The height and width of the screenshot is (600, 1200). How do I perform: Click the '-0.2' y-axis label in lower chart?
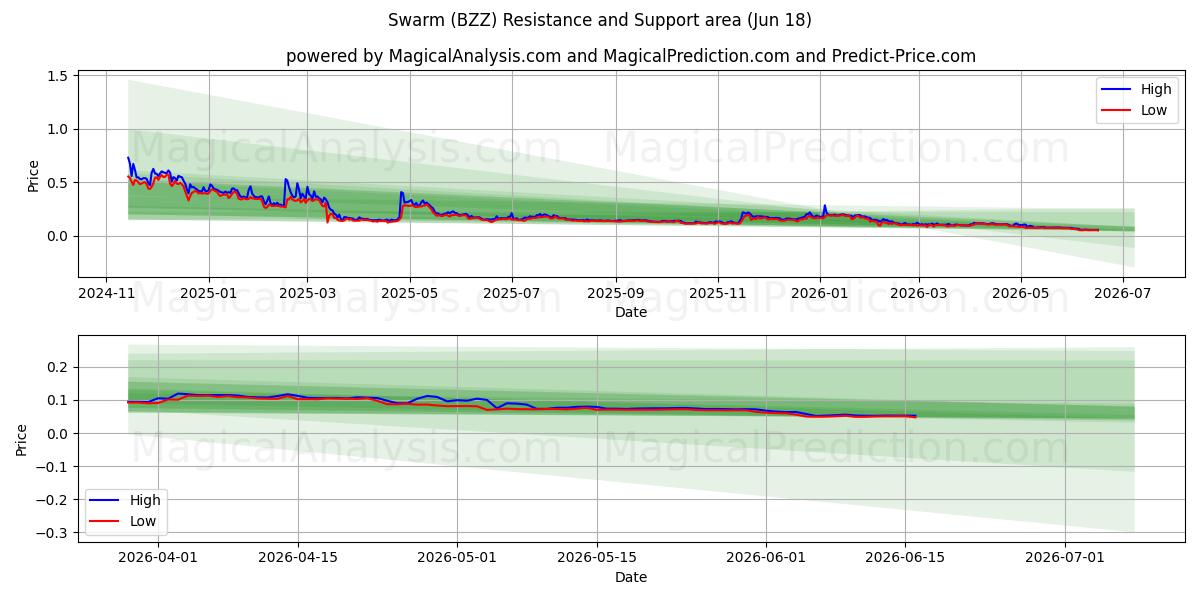[53, 500]
